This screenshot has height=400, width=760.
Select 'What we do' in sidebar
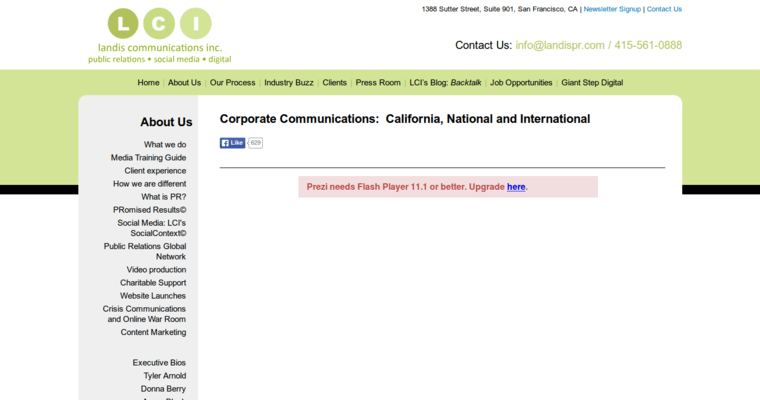(165, 144)
